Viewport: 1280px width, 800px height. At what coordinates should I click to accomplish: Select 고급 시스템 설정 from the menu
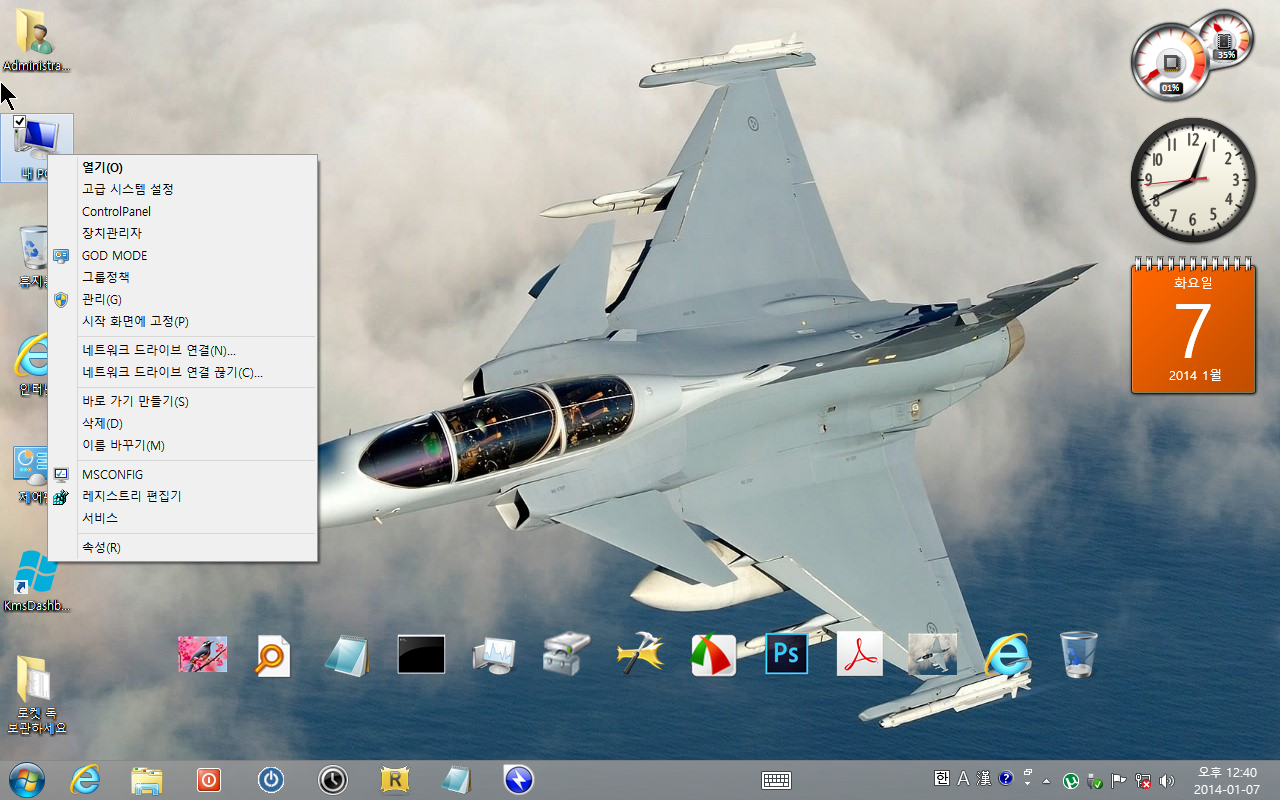pos(182,189)
